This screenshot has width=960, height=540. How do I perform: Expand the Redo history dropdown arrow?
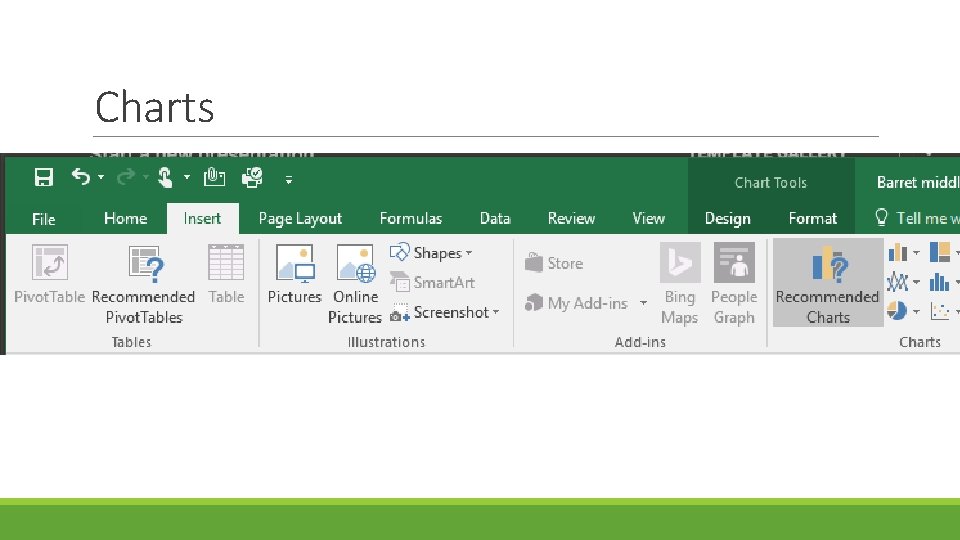pyautogui.click(x=146, y=178)
